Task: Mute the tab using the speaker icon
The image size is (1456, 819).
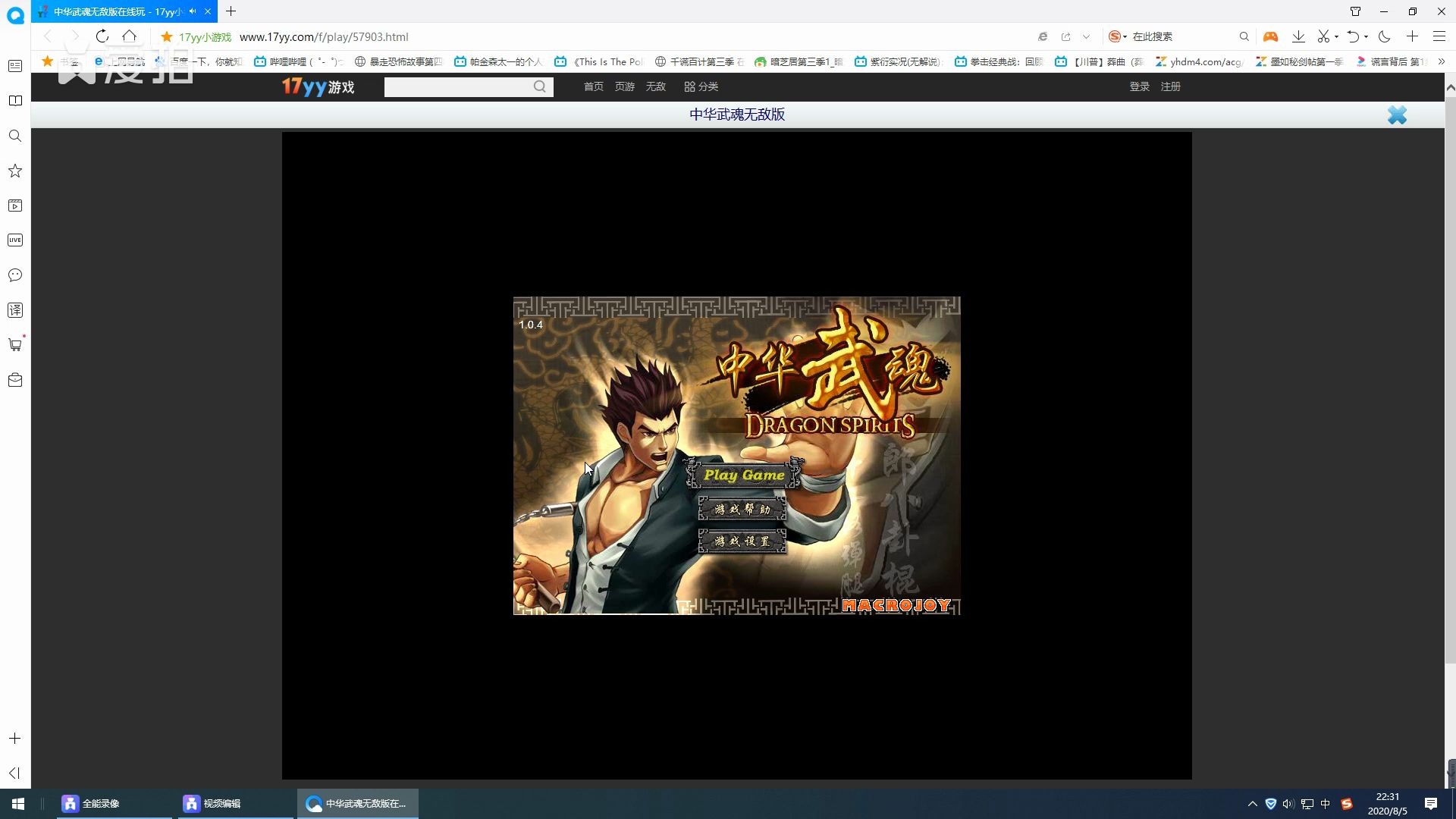Action: click(x=193, y=11)
